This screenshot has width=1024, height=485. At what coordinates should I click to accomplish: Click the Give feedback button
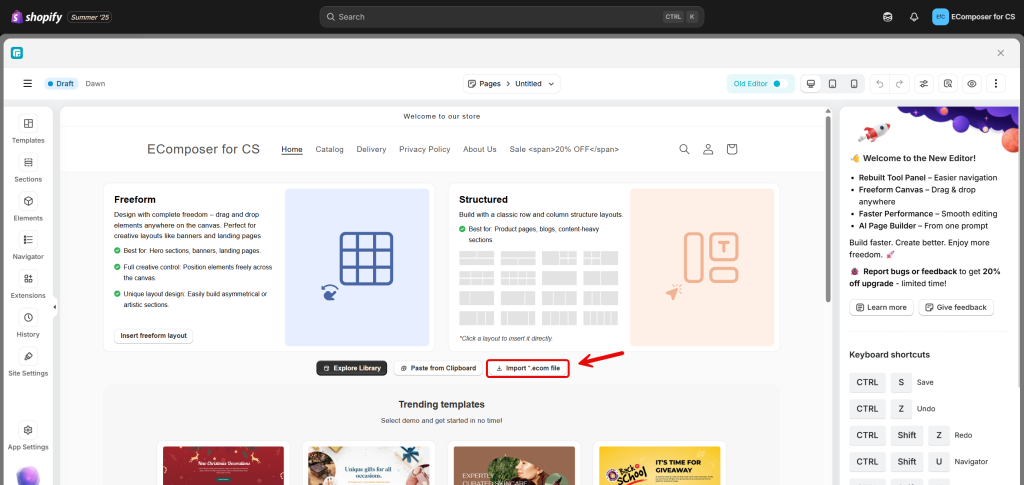pyautogui.click(x=956, y=307)
